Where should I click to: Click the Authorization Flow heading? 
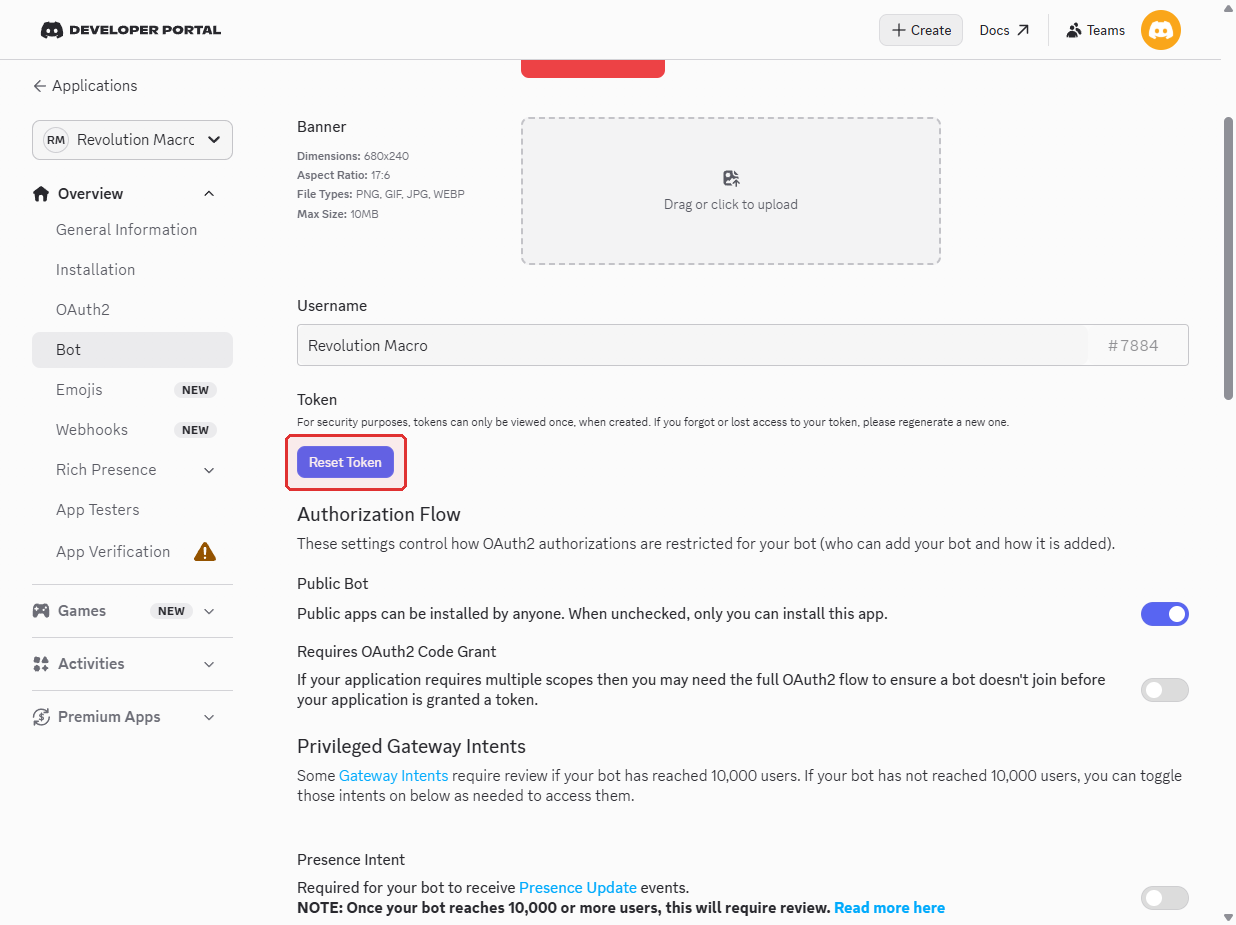[379, 515]
